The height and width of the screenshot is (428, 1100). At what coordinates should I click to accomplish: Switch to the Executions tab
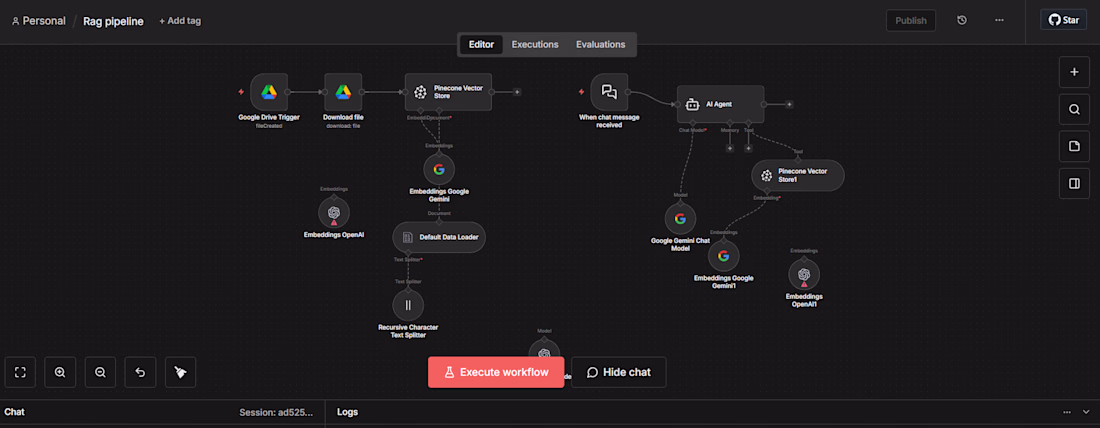pos(535,44)
